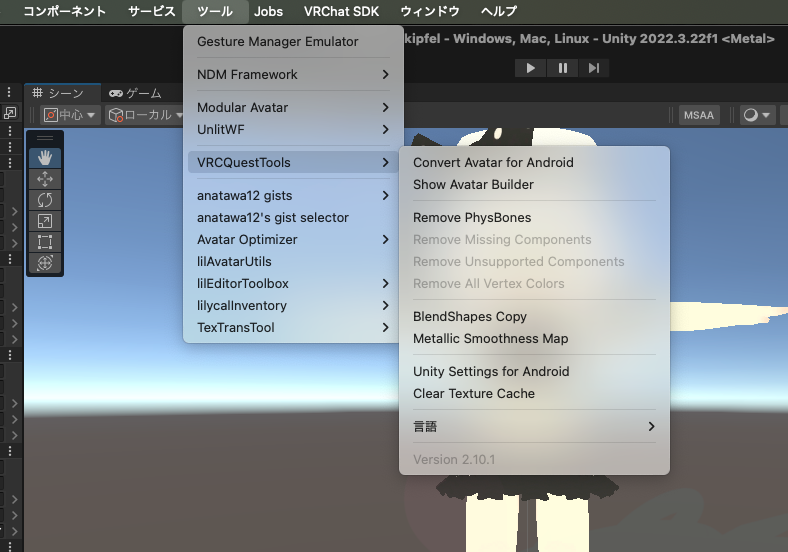Open the ヘルプ menu
The height and width of the screenshot is (552, 788).
coord(499,11)
